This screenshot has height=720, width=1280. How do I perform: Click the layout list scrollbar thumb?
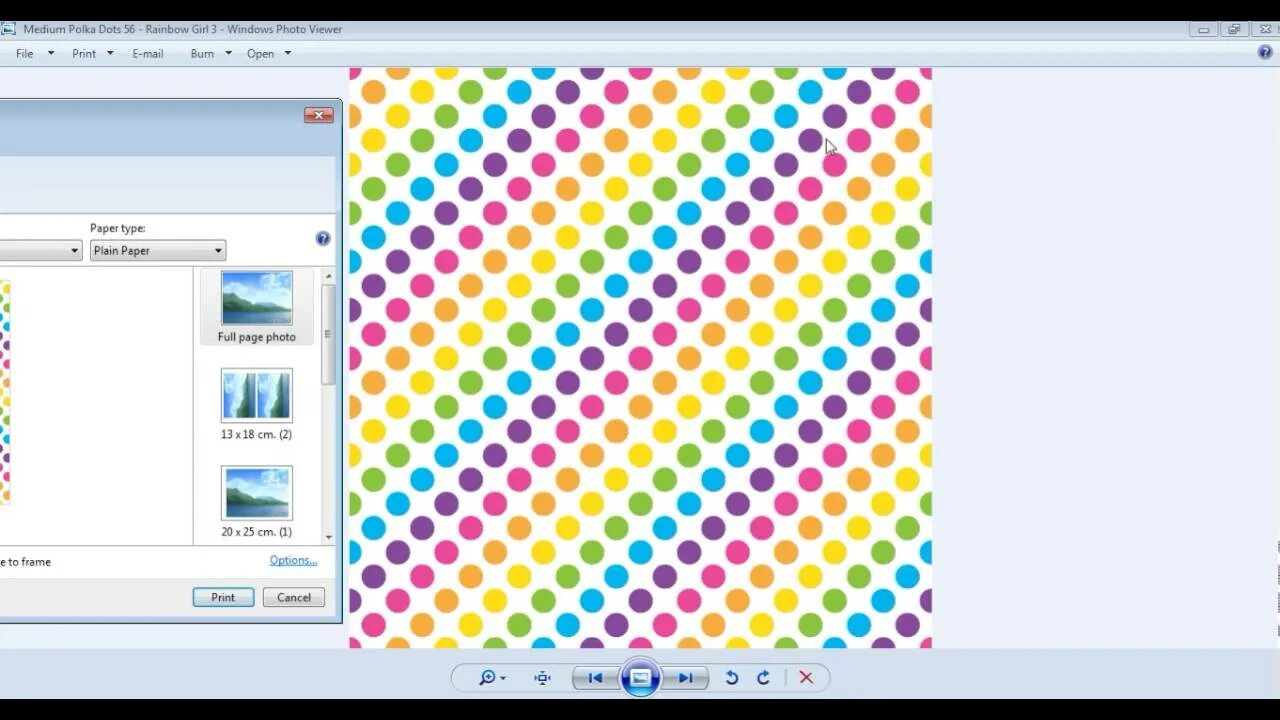point(328,334)
